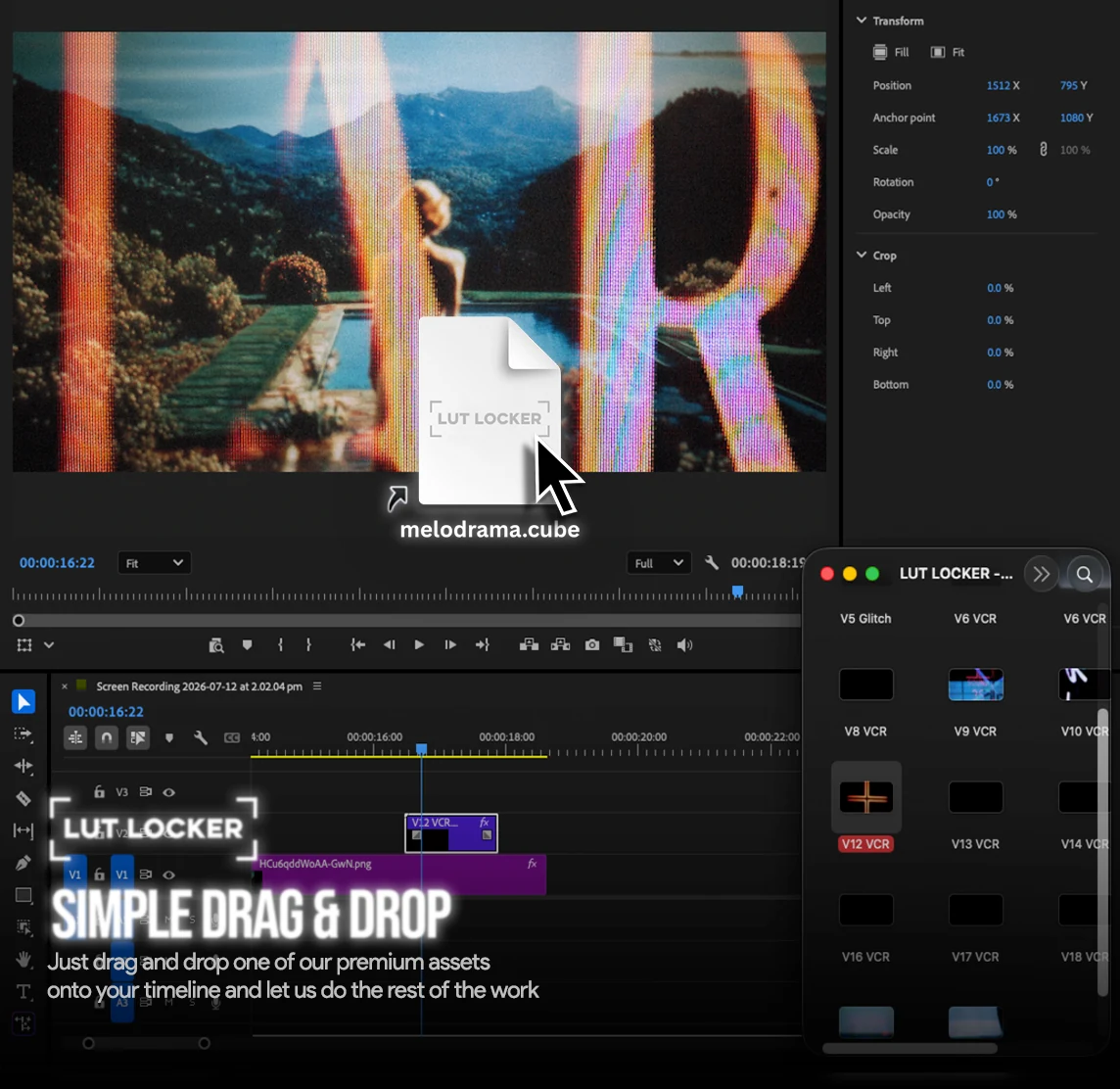Click the Fit button in Transform
Image resolution: width=1120 pixels, height=1089 pixels.
(947, 52)
